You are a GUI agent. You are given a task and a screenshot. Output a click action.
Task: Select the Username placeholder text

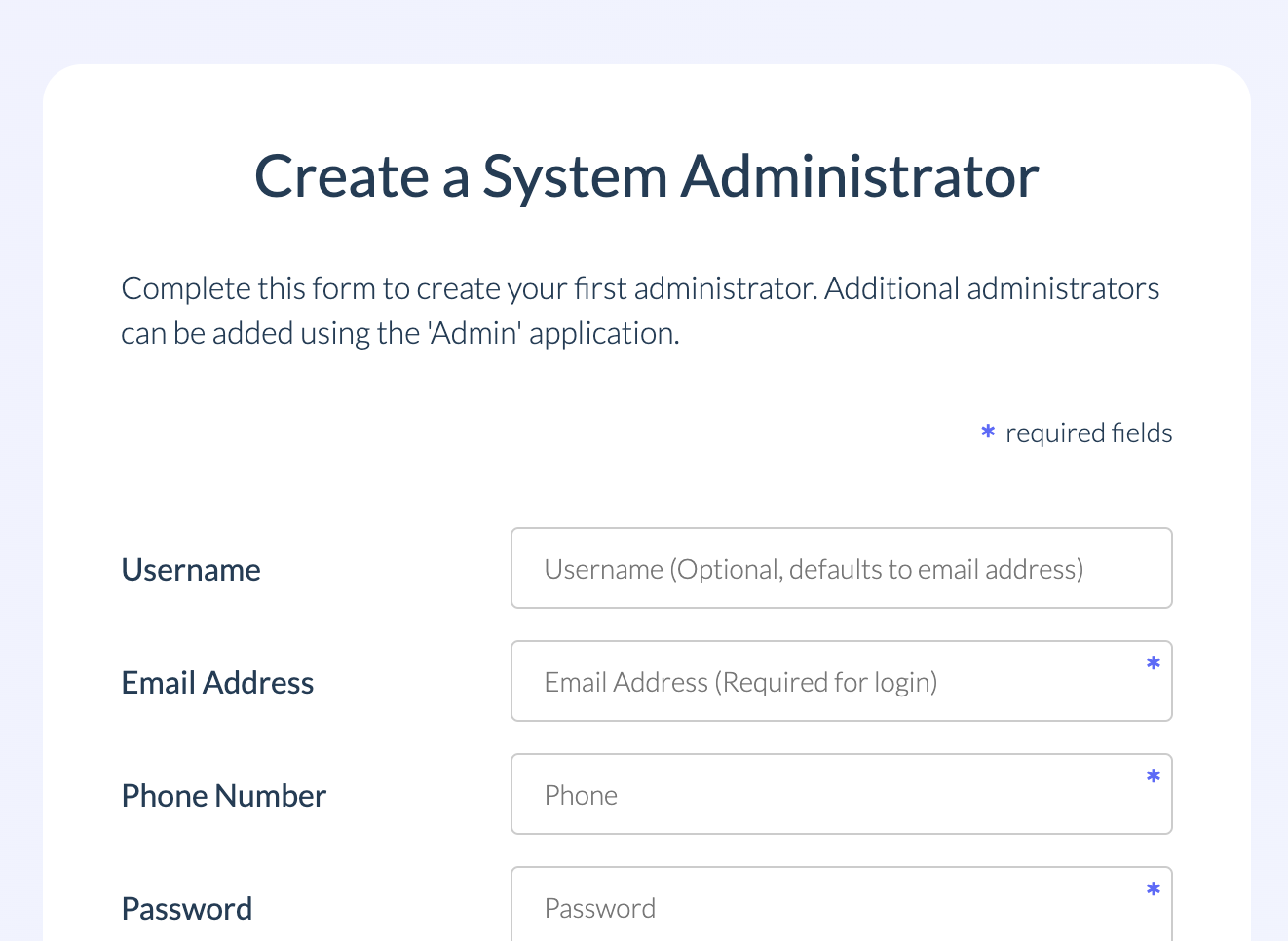click(x=814, y=568)
